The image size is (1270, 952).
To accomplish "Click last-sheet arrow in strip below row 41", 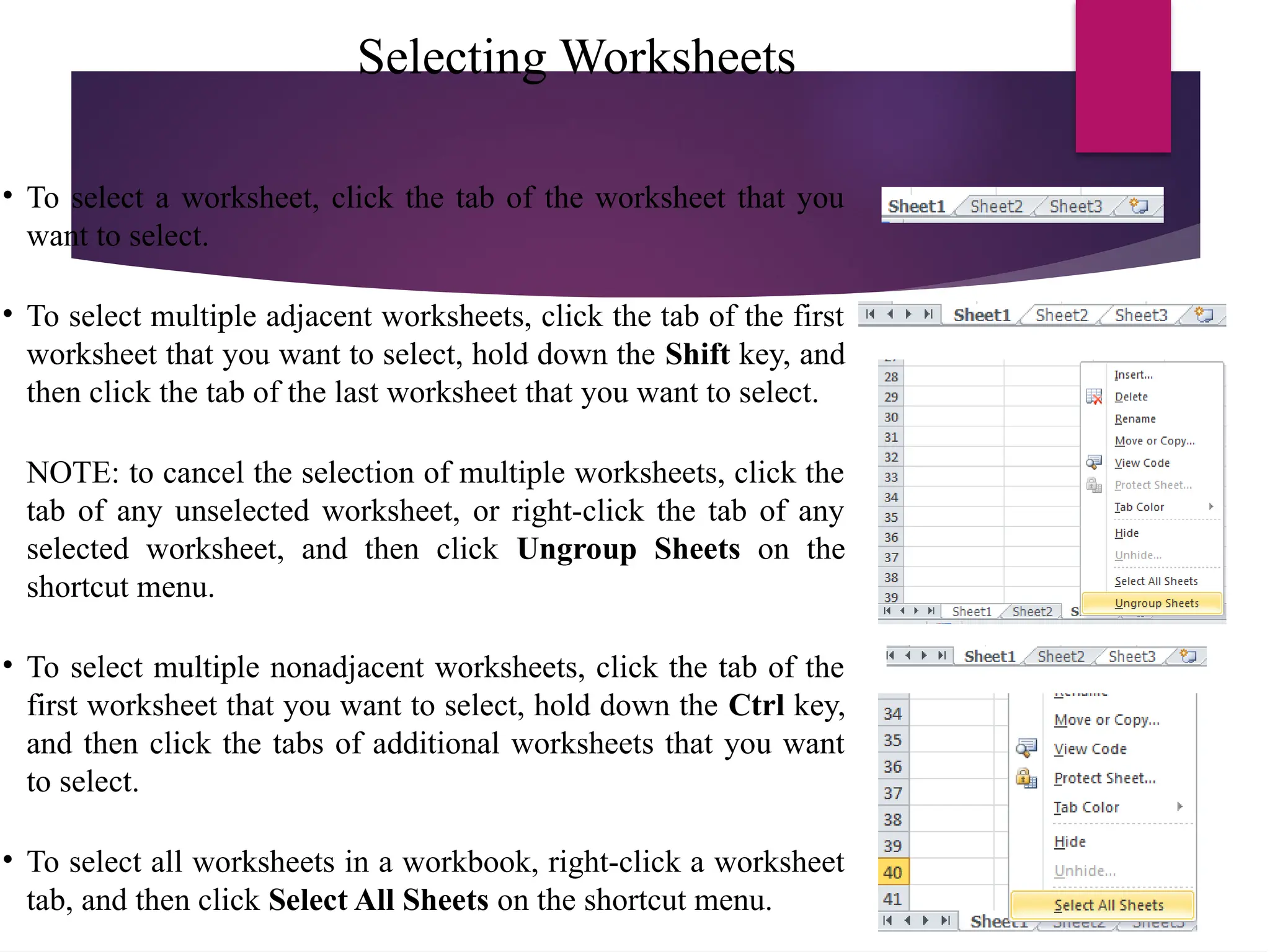I will tap(946, 920).
